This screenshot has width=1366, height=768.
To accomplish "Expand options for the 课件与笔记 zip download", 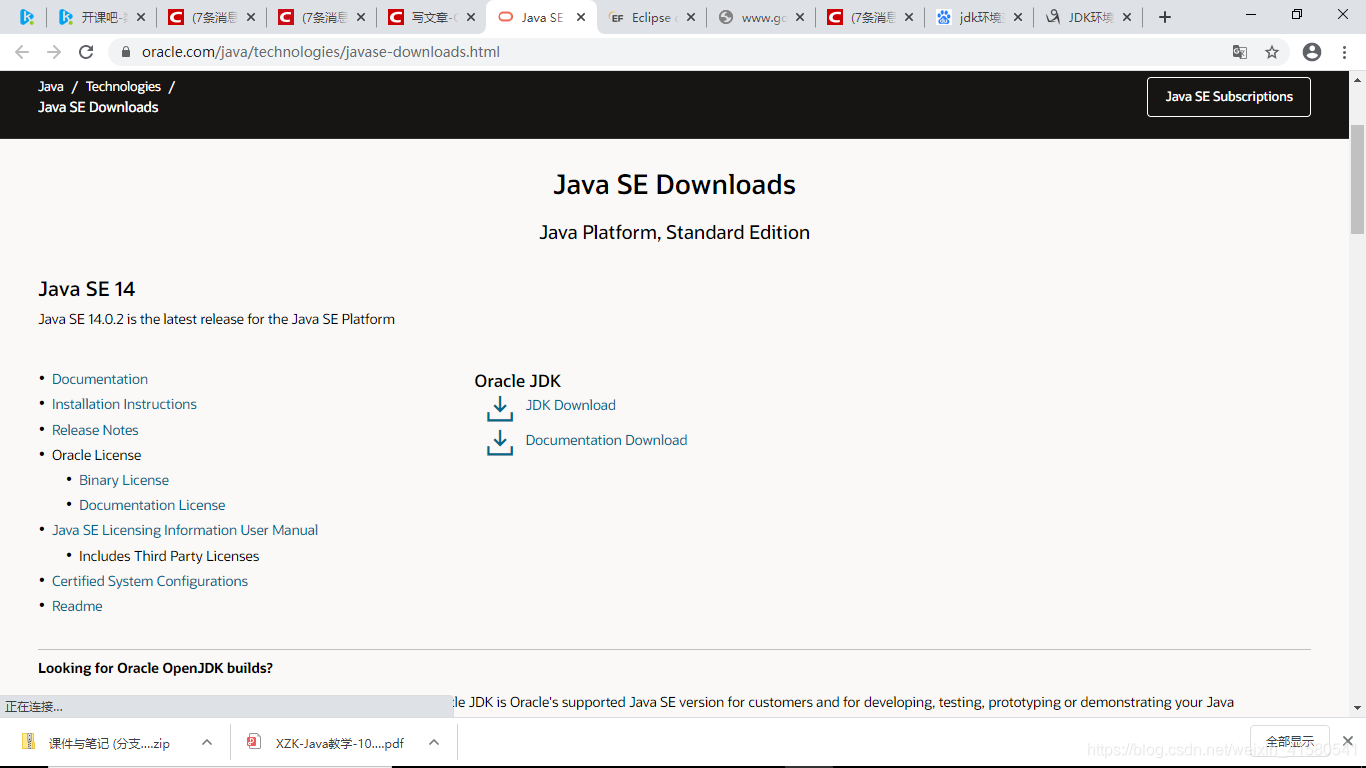I will 207,742.
